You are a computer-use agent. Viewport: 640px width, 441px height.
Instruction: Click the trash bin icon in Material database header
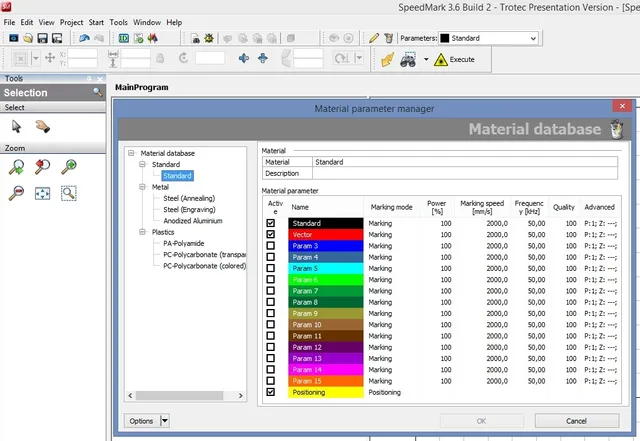click(619, 130)
